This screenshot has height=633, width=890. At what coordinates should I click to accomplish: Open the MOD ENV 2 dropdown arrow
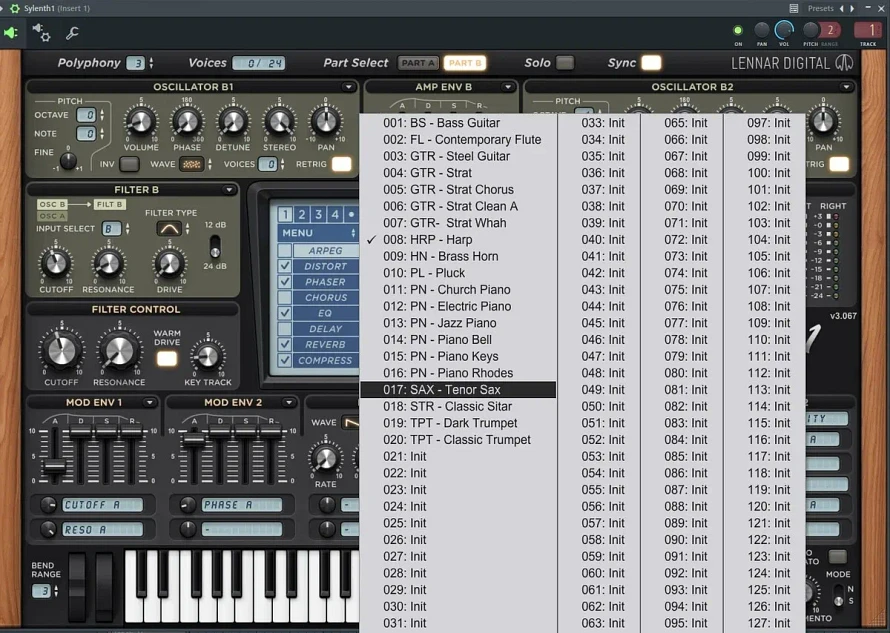pos(288,403)
